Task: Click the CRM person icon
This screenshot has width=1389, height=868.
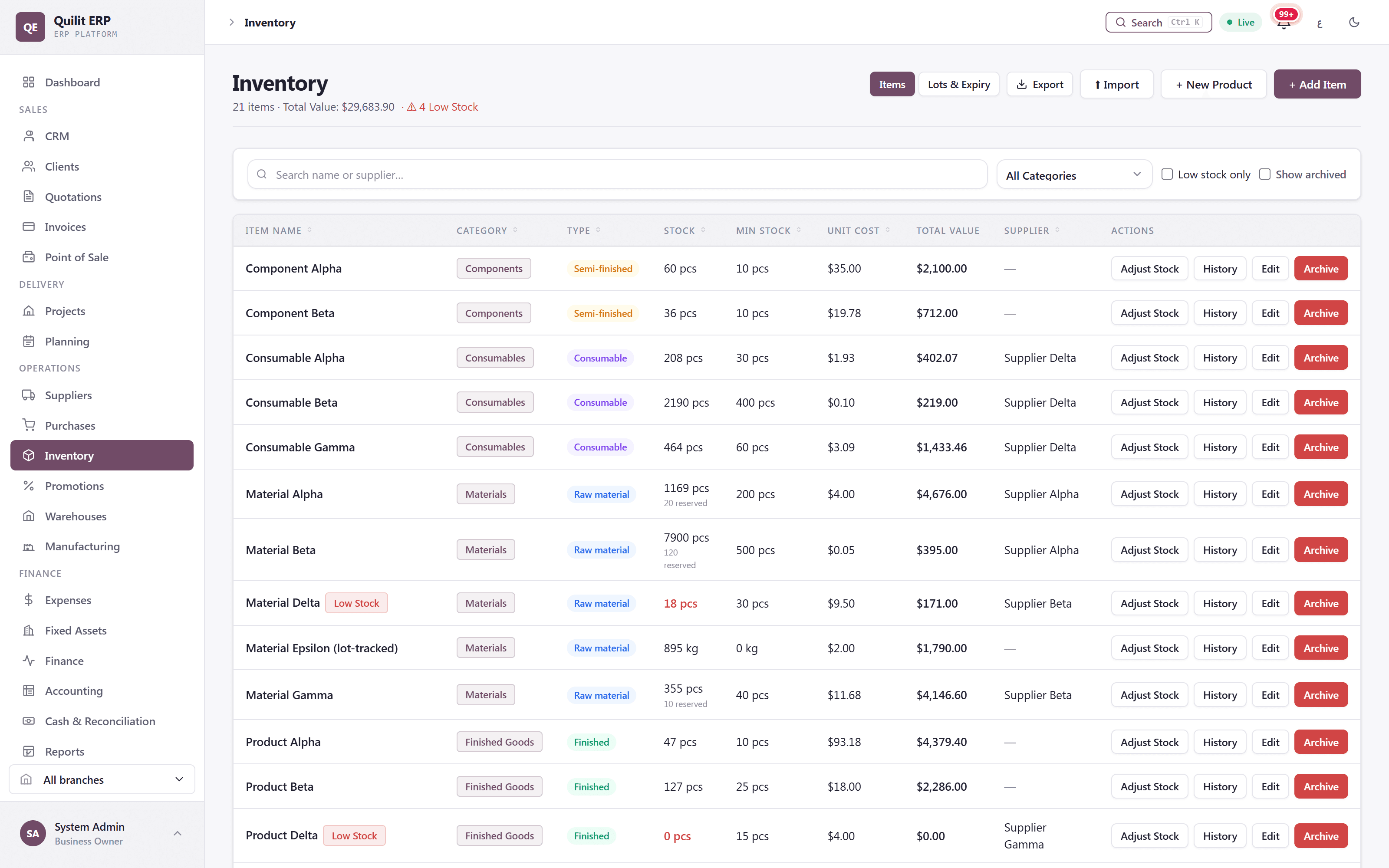Action: coord(29,136)
